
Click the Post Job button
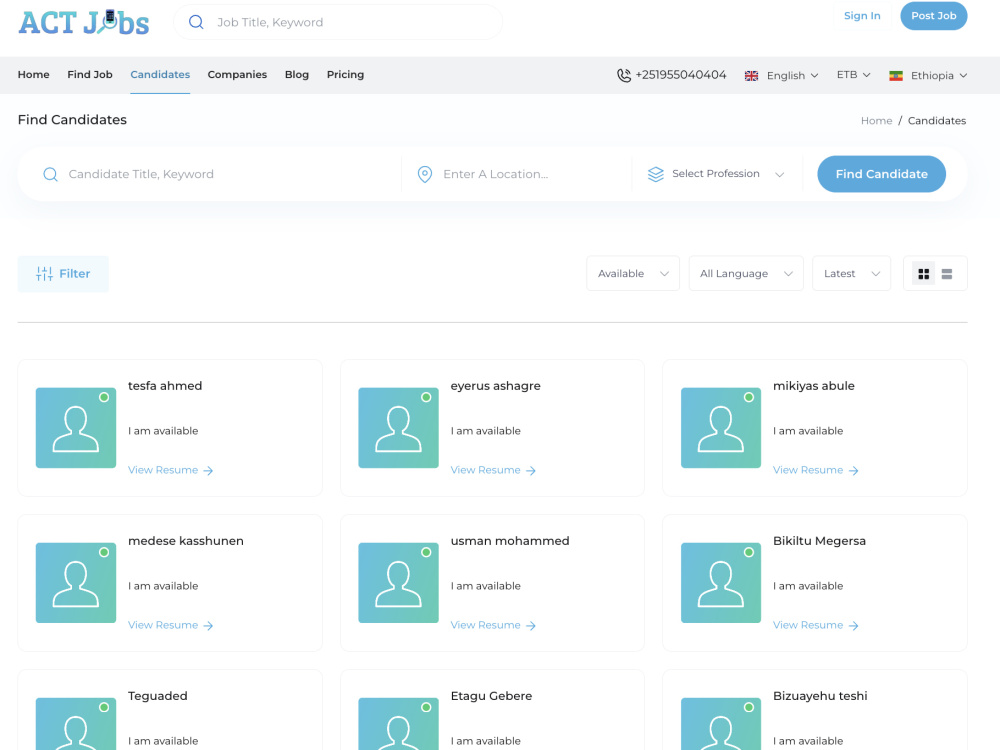coord(934,16)
